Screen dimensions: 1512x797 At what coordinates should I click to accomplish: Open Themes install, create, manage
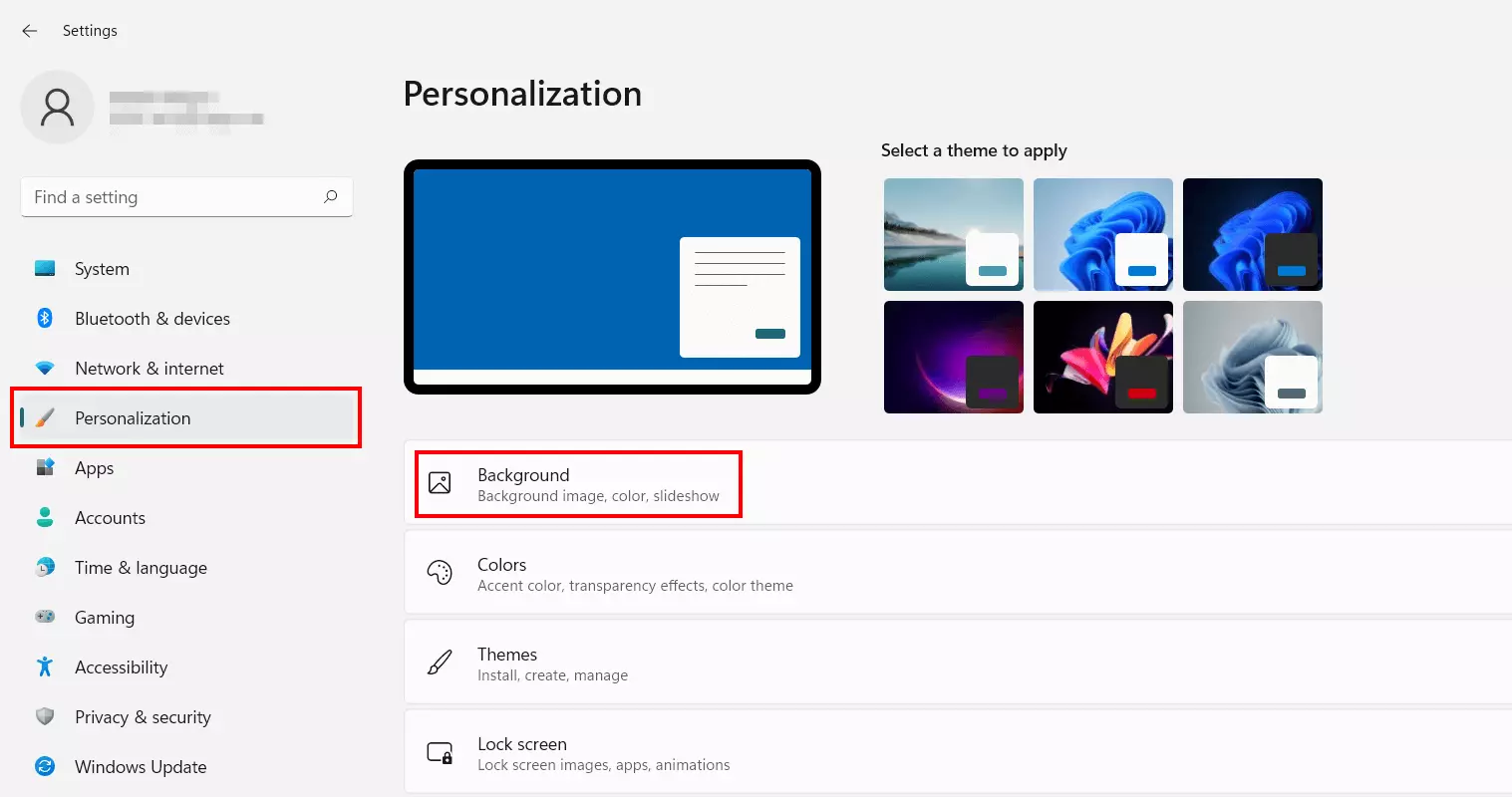coord(958,663)
